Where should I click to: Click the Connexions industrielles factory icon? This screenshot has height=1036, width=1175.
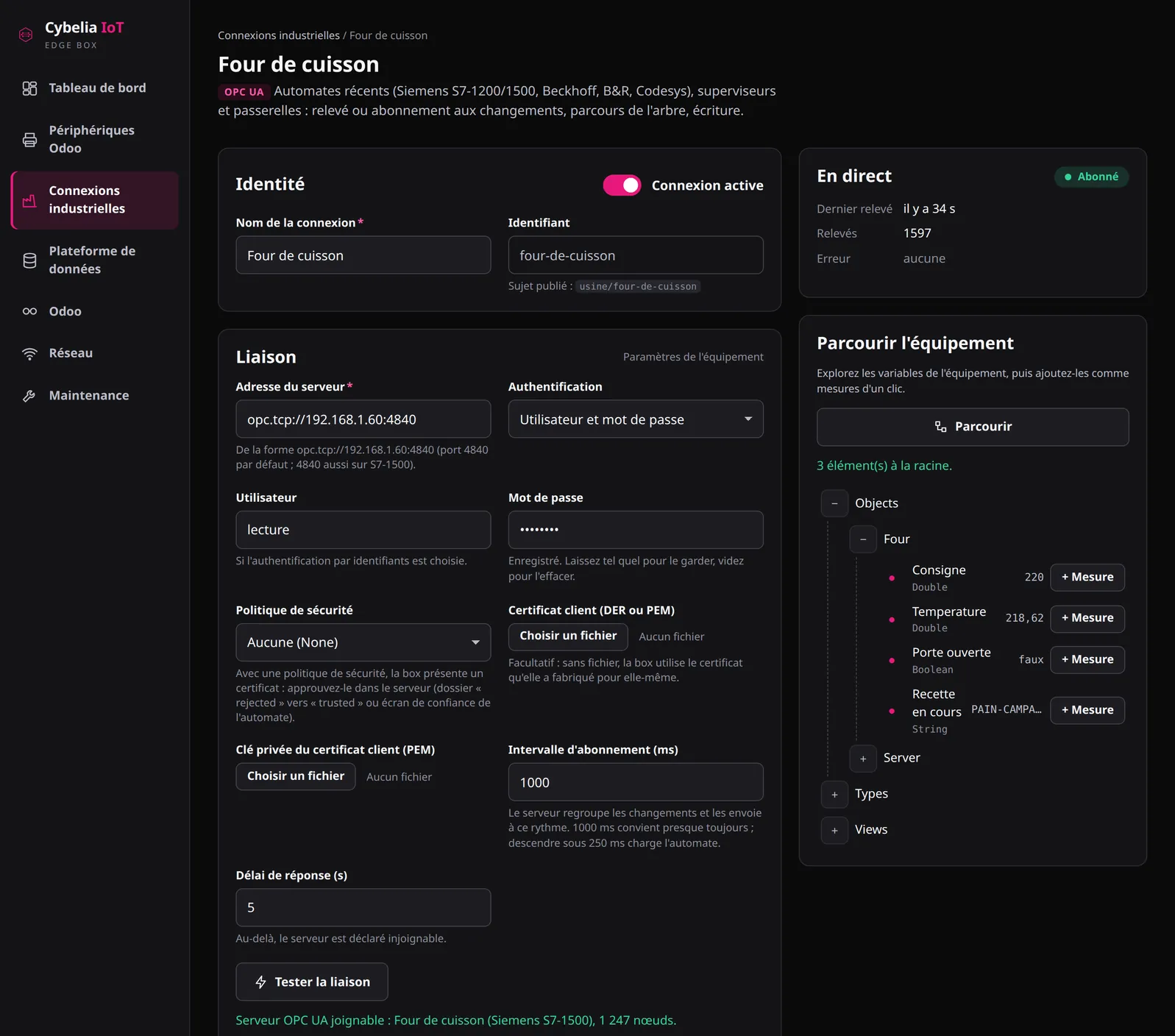coord(29,200)
